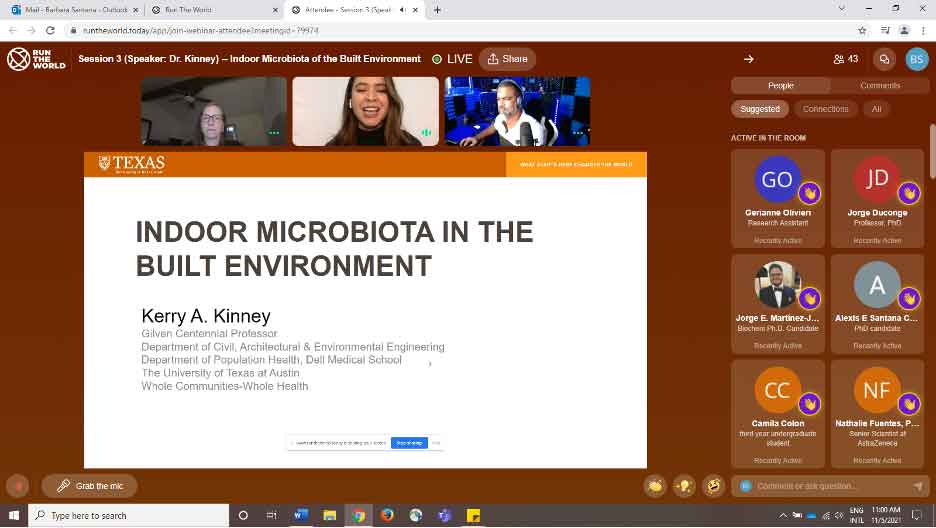
Task: Switch to the Comments tab
Action: [x=879, y=85]
